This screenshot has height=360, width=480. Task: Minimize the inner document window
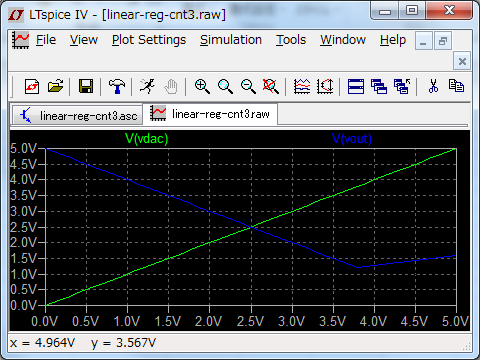[423, 41]
